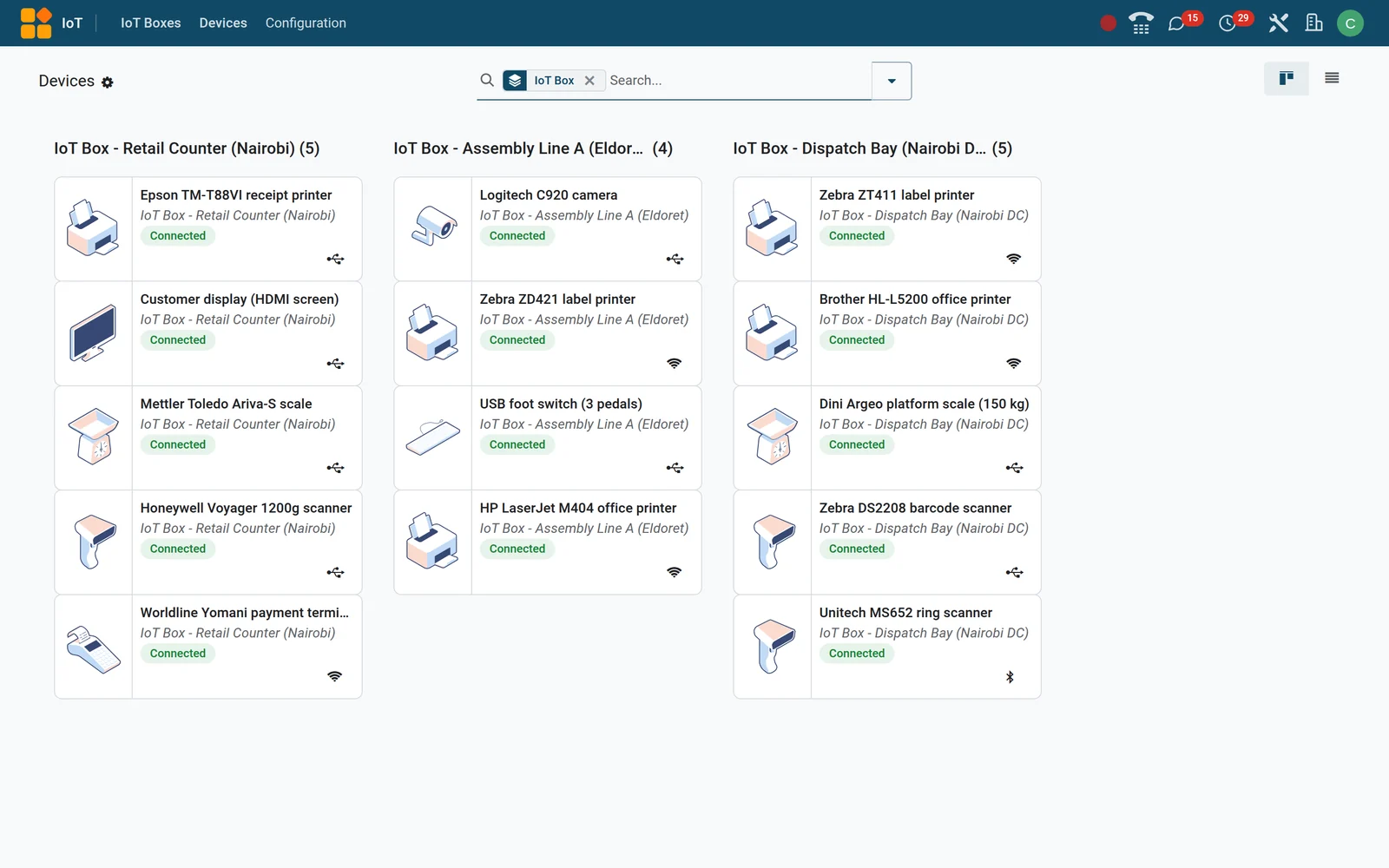Click the IoT Box filter facet label

(x=554, y=81)
